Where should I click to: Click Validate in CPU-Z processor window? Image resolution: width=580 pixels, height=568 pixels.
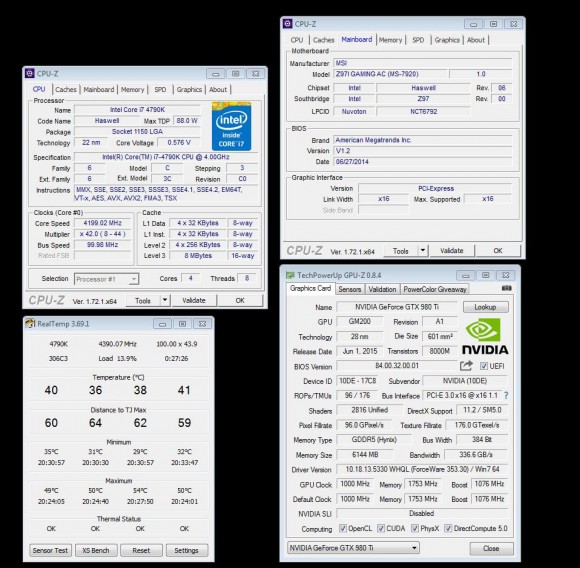pos(194,300)
